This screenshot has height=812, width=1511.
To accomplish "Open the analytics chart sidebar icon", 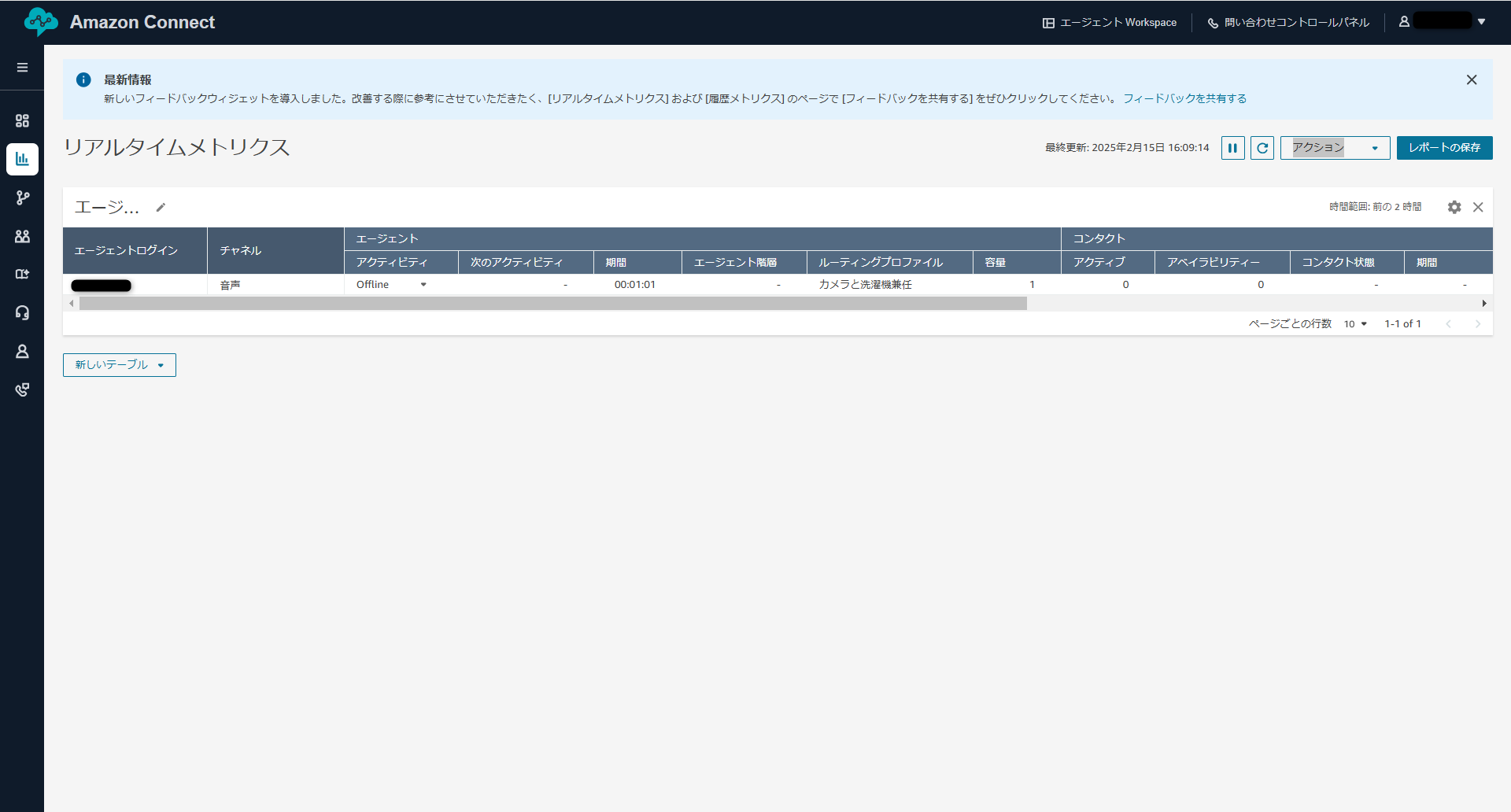I will coord(22,159).
